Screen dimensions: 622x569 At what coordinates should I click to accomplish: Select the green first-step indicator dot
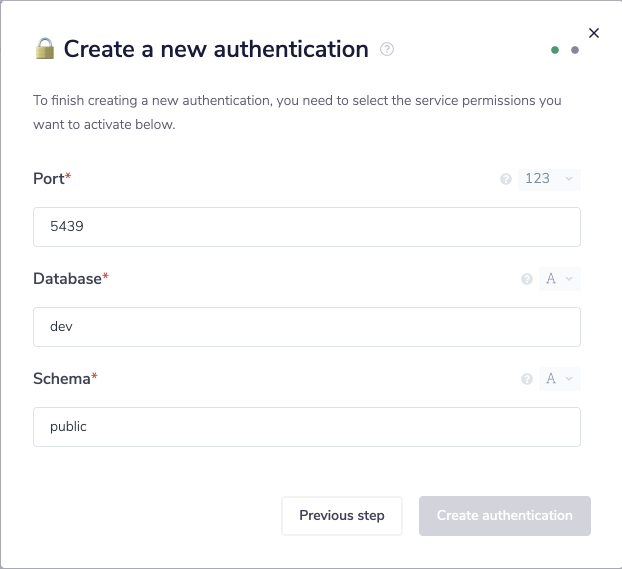[555, 50]
